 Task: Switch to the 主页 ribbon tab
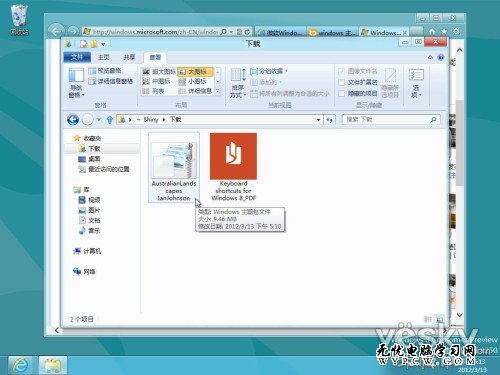pyautogui.click(x=103, y=57)
